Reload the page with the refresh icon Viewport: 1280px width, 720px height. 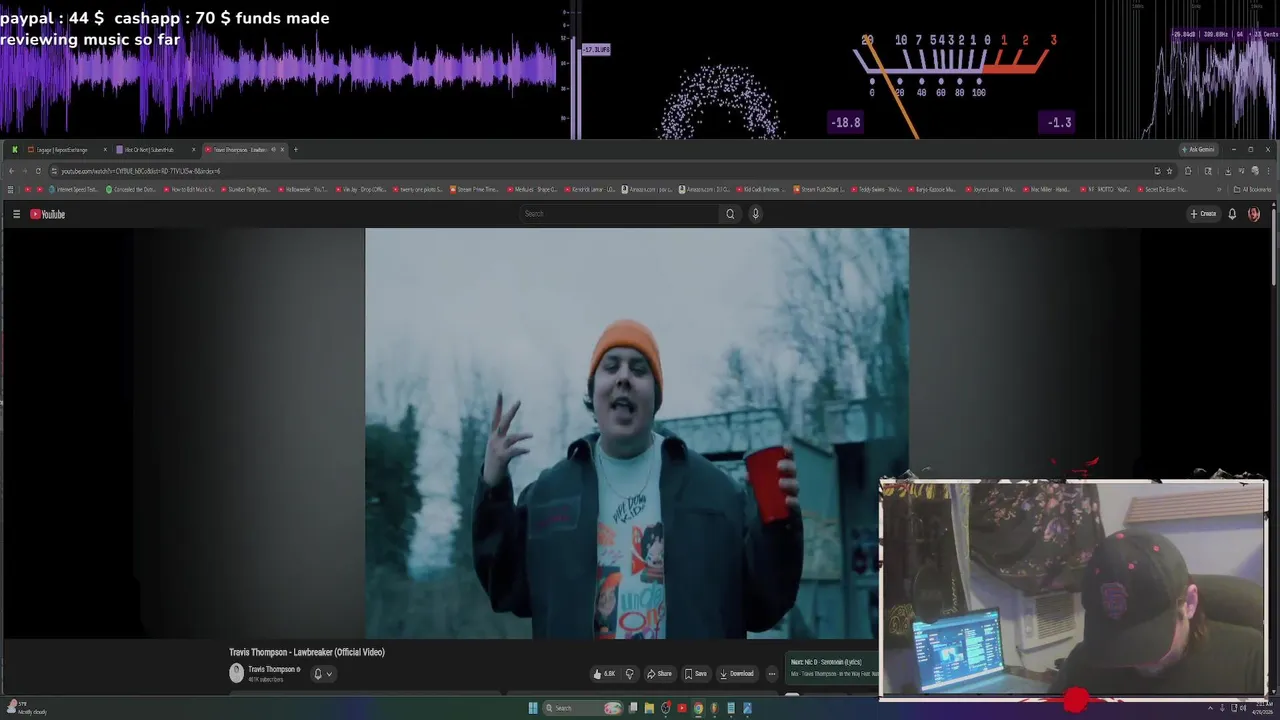(x=38, y=171)
